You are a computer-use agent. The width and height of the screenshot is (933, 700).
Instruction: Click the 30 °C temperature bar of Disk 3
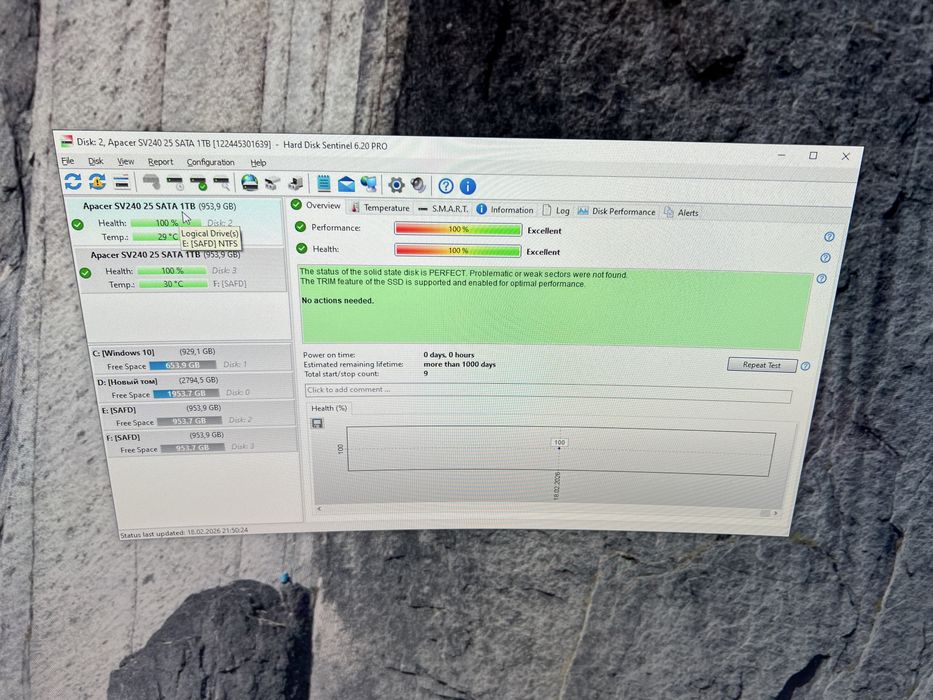tap(173, 284)
